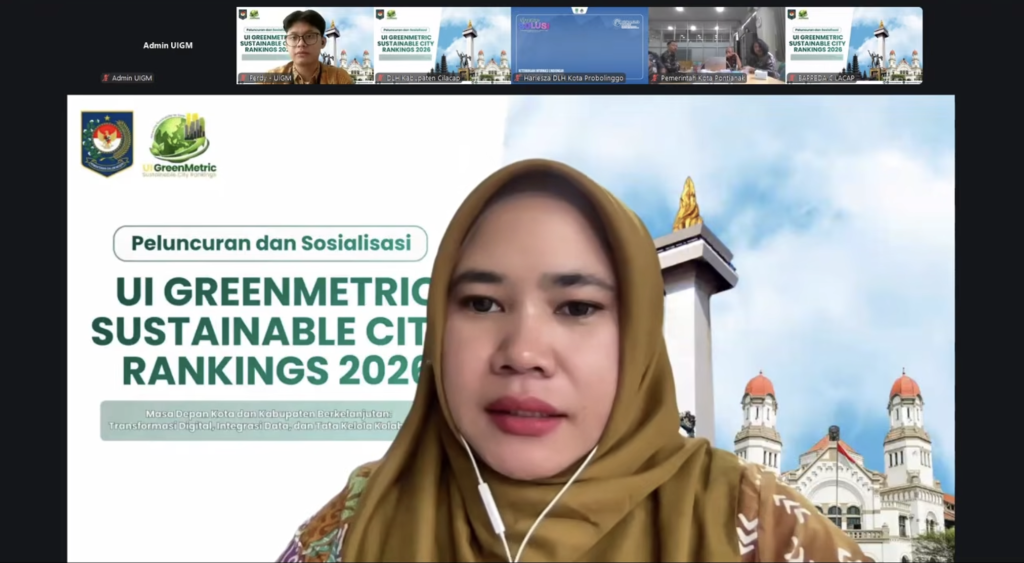Select the DLH Kabupaten Cilacap participant thumbnail
Image resolution: width=1024 pixels, height=563 pixels.
coord(442,46)
